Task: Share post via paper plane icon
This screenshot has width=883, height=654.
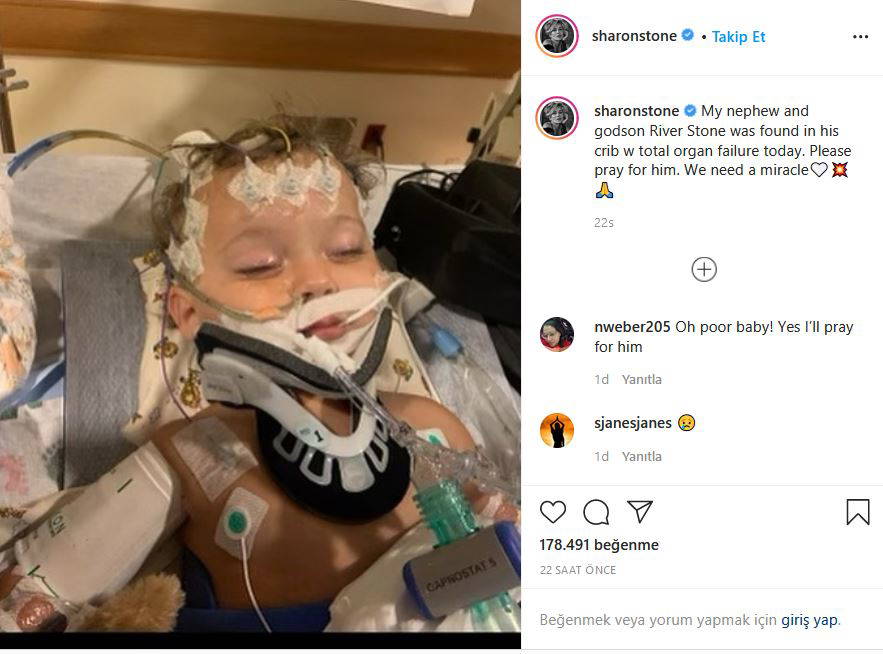Action: (x=640, y=511)
